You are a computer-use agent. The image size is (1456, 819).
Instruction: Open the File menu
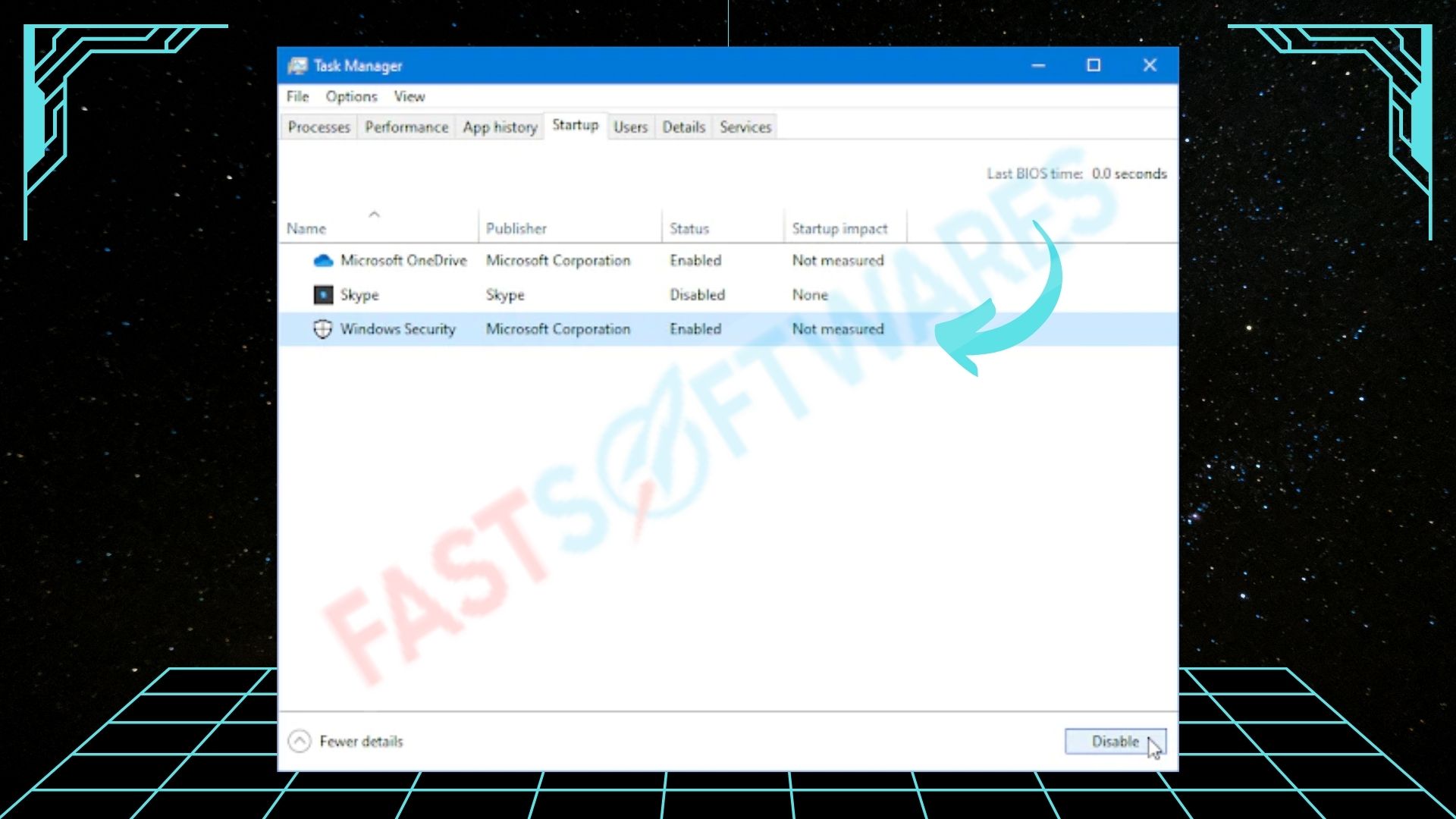297,96
